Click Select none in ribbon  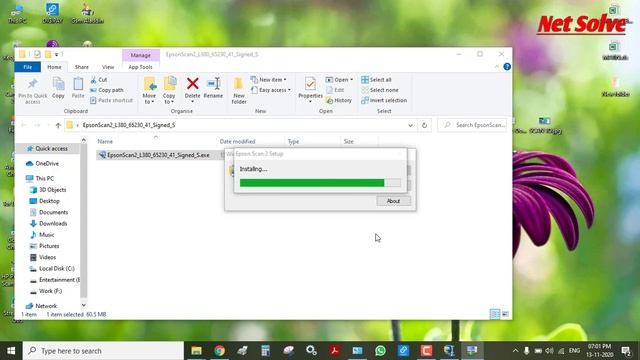coord(380,90)
